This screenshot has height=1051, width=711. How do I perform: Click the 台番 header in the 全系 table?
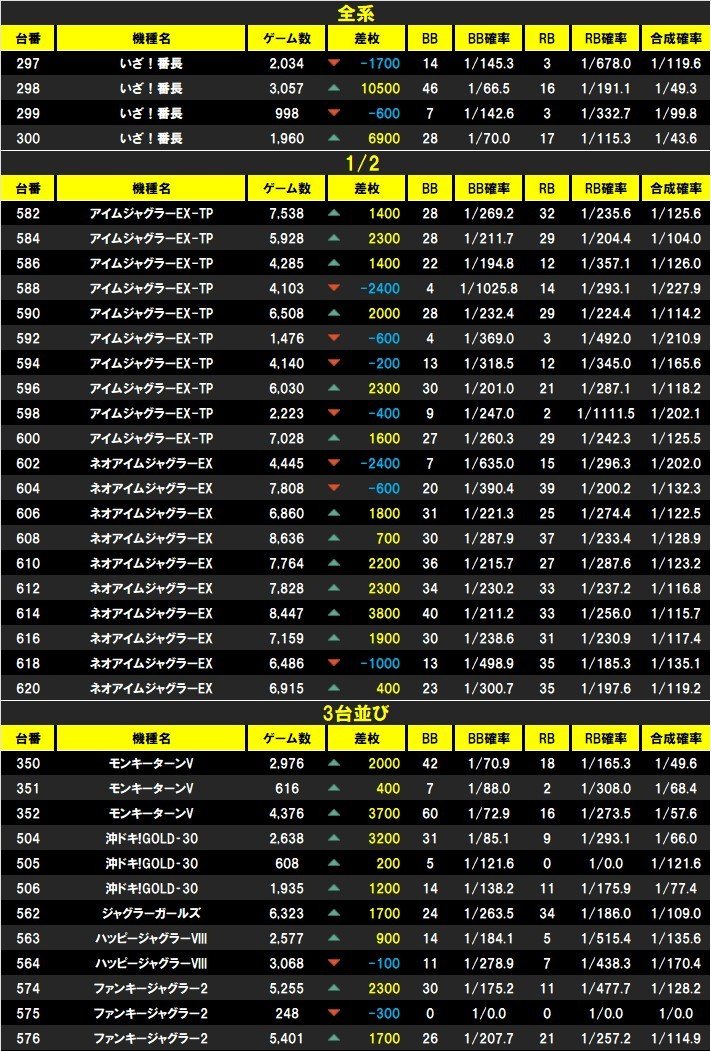tap(28, 39)
